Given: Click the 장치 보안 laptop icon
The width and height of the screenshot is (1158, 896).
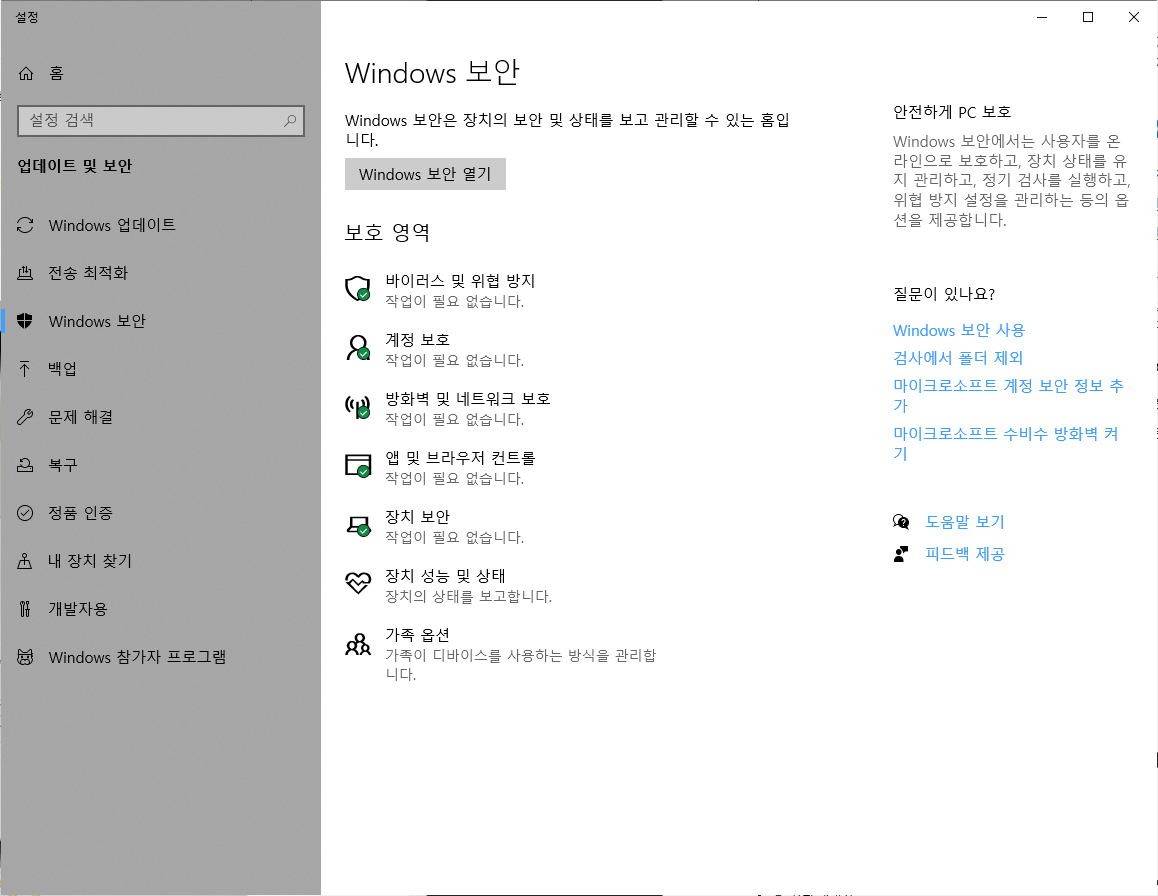Looking at the screenshot, I should click(358, 524).
